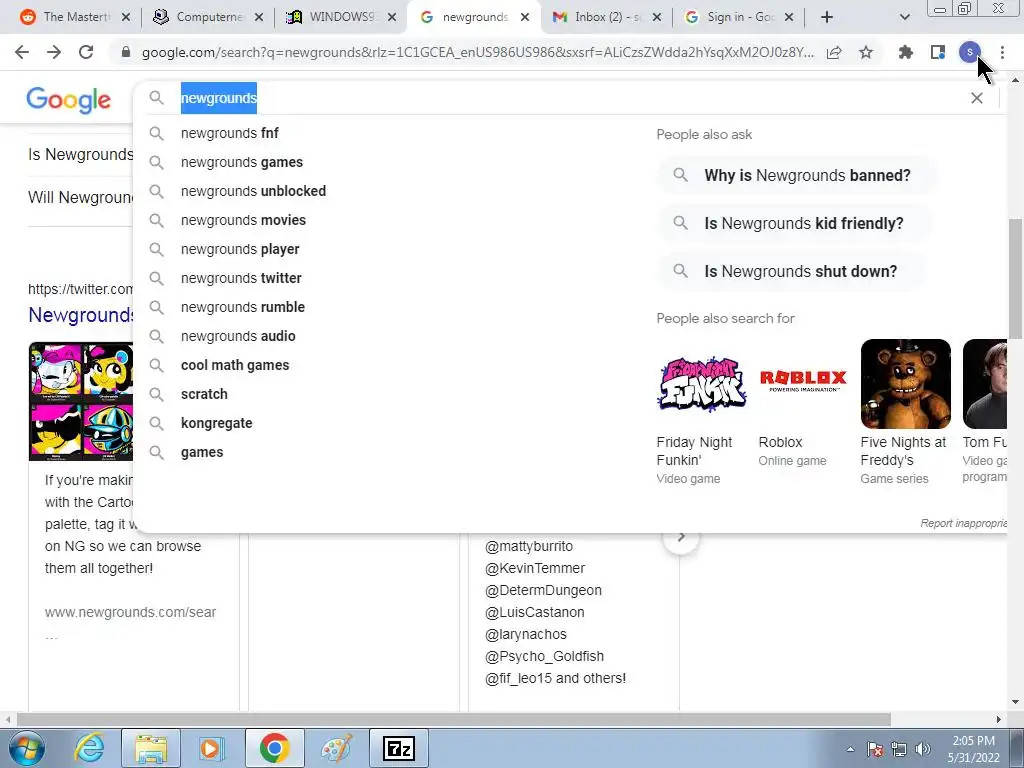This screenshot has width=1024, height=768.
Task: Open Five Nights at Freddy's thumbnail
Action: tap(906, 384)
